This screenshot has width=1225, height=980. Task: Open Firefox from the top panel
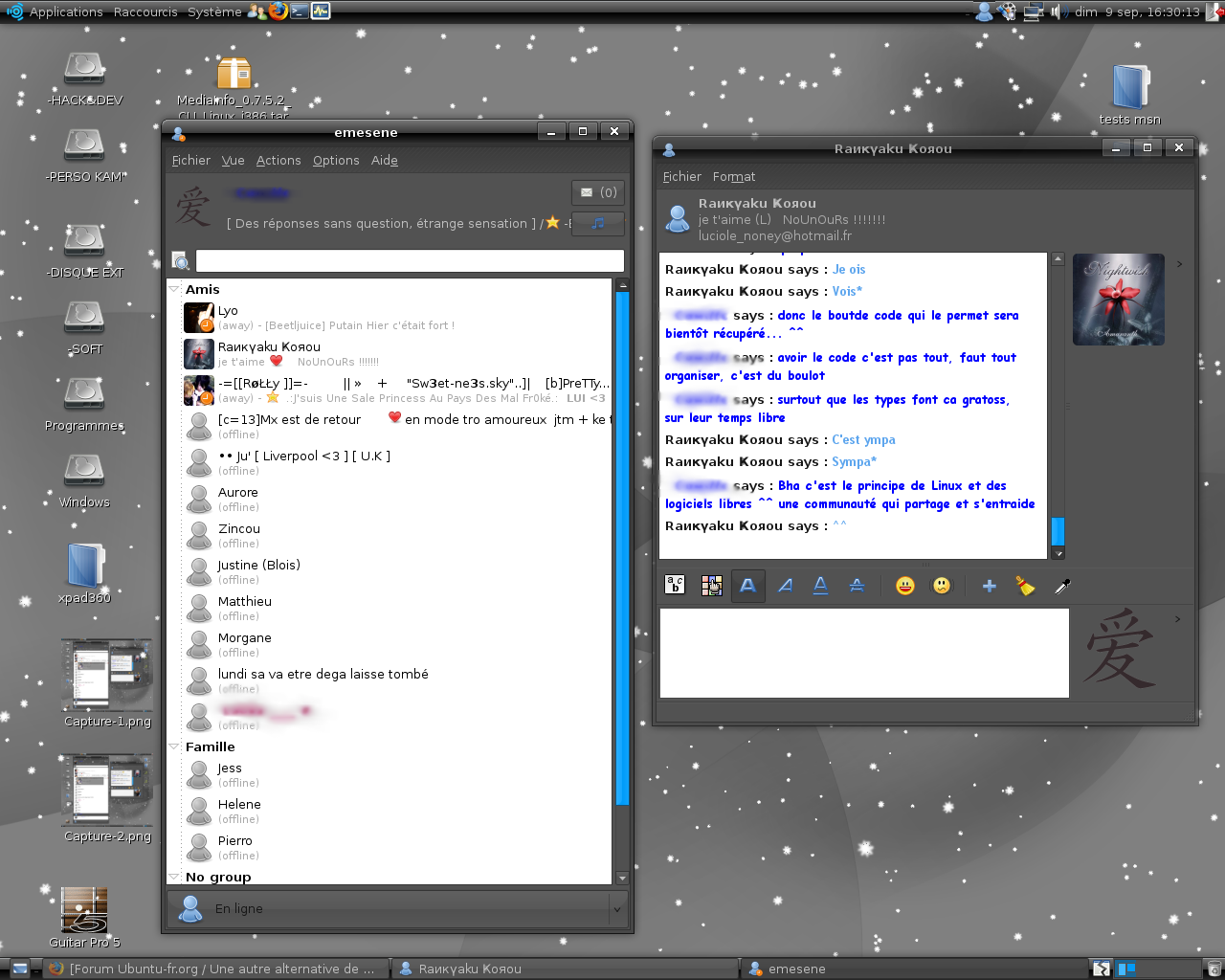coord(278,11)
